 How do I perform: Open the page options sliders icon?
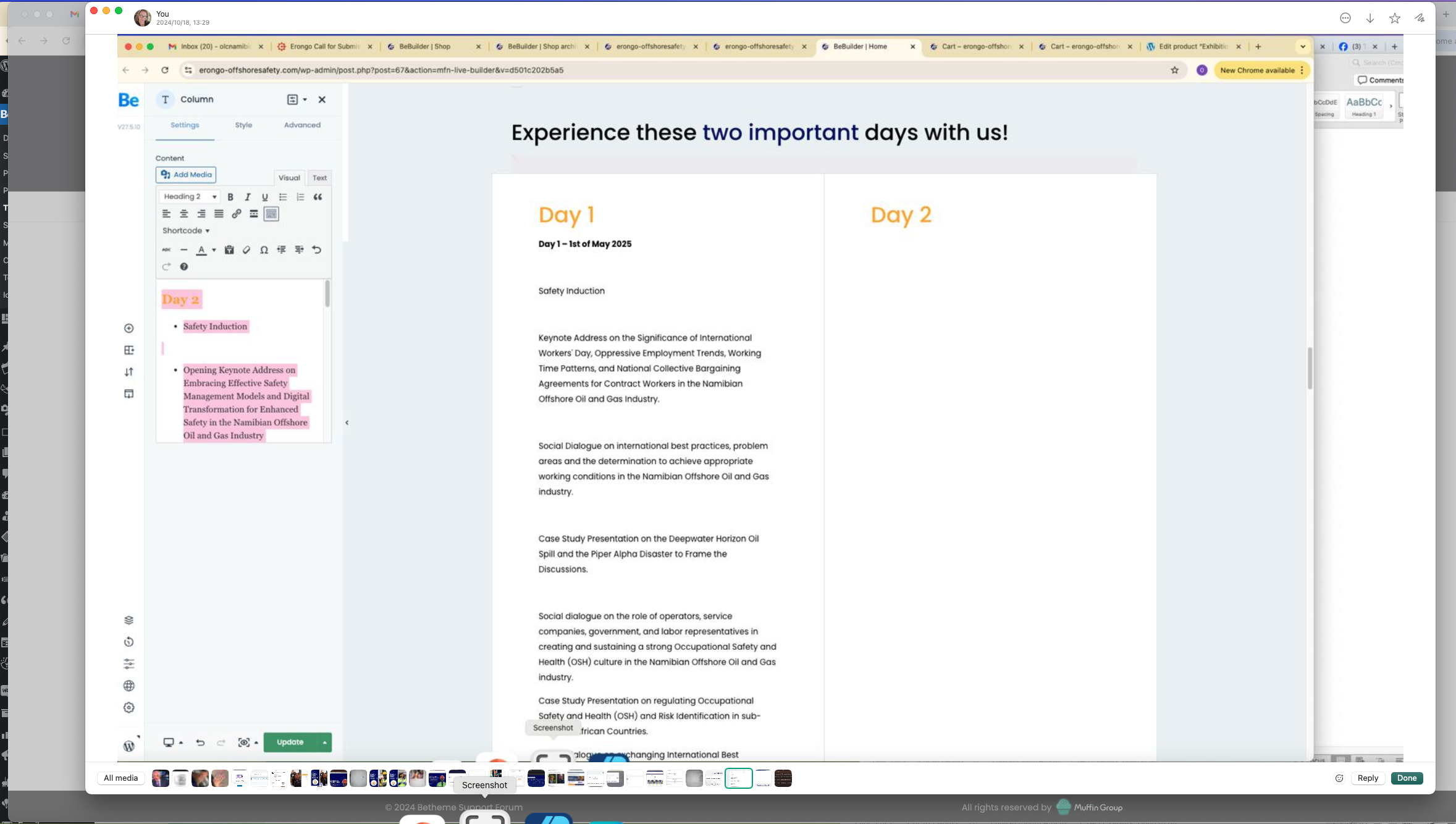tap(128, 663)
